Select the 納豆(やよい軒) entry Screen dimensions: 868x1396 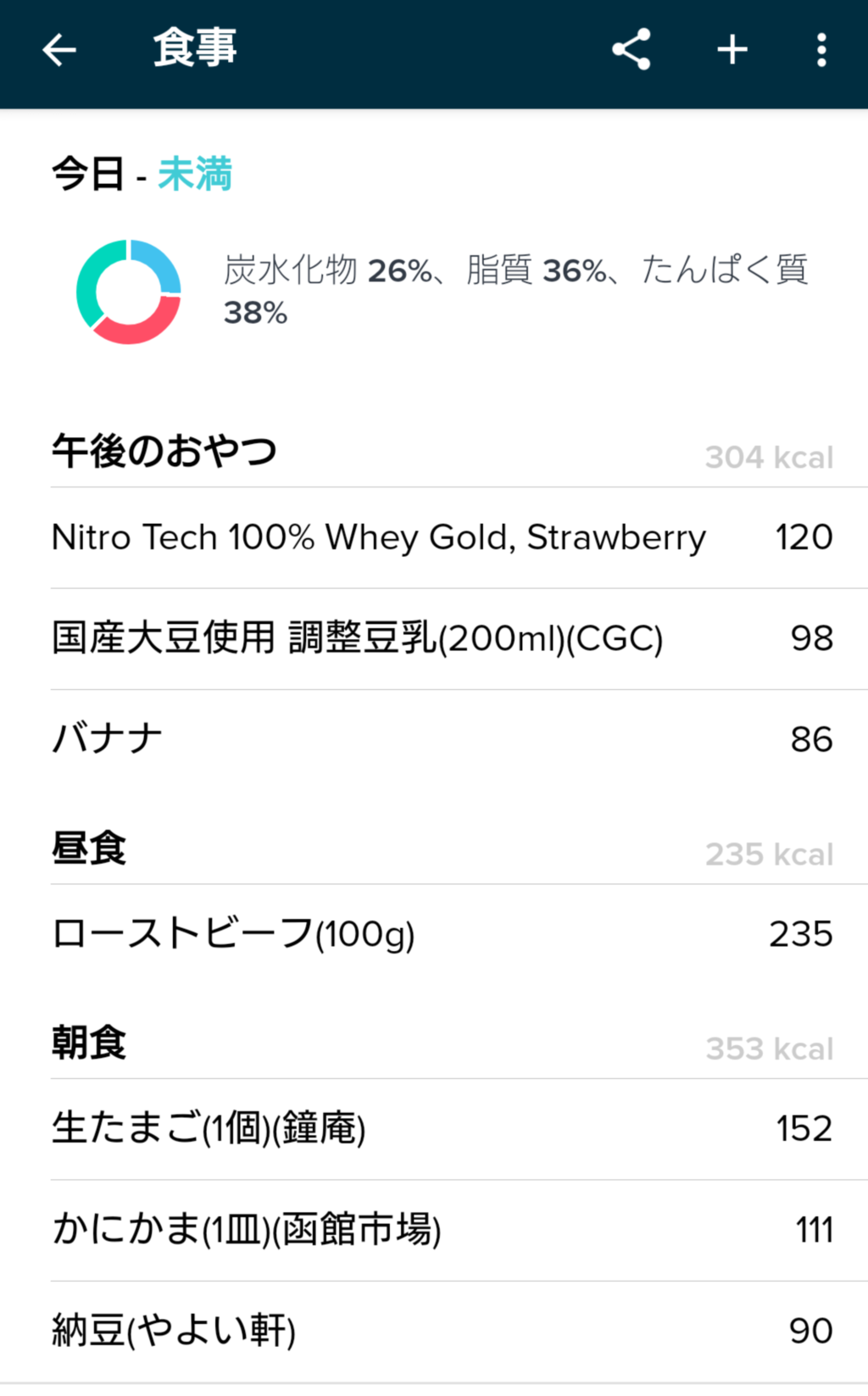174,1330
